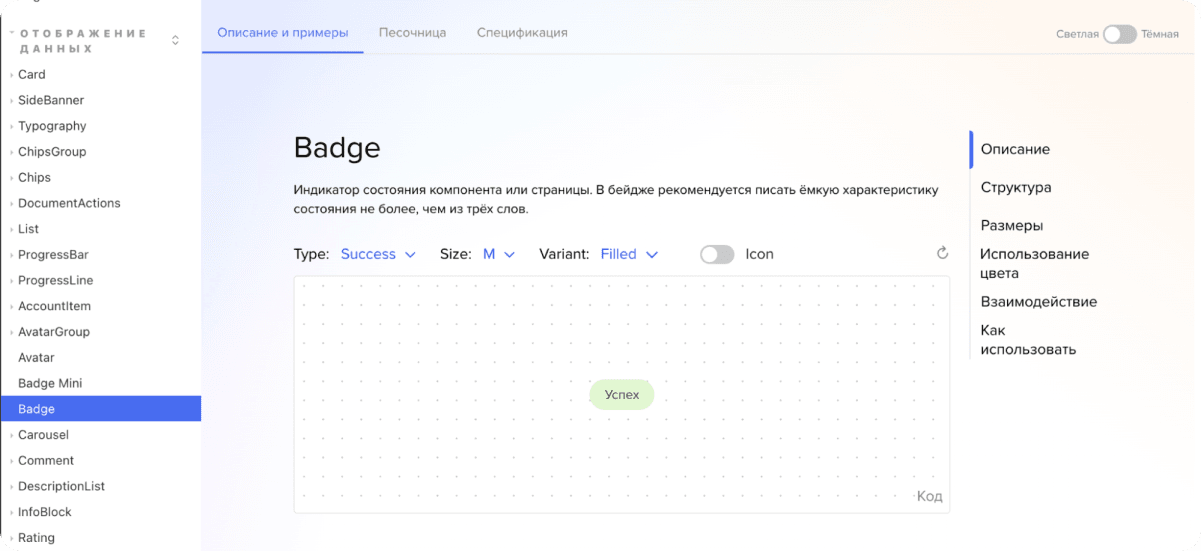Switch to the Песочница tab

coord(412,32)
